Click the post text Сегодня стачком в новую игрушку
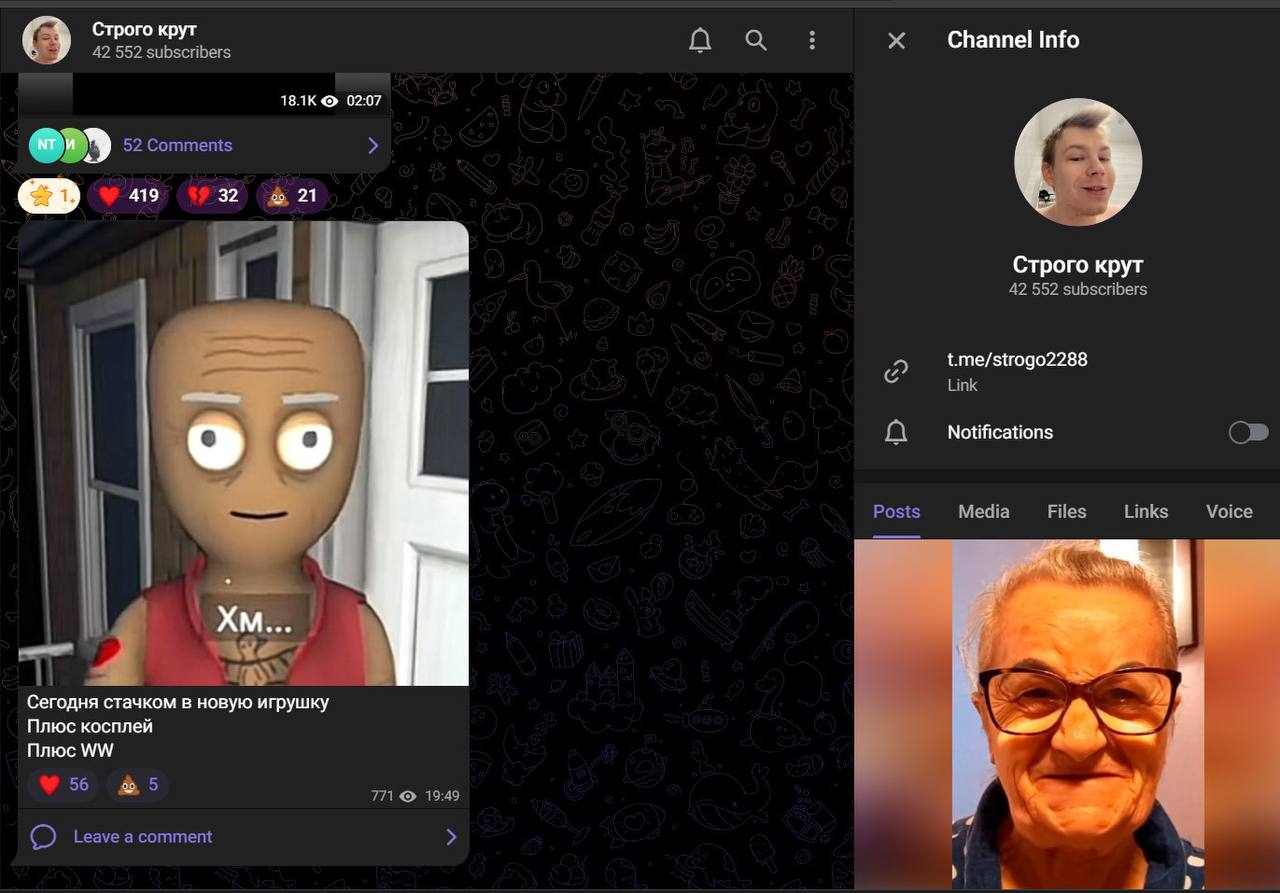The height and width of the screenshot is (893, 1280). [x=178, y=702]
